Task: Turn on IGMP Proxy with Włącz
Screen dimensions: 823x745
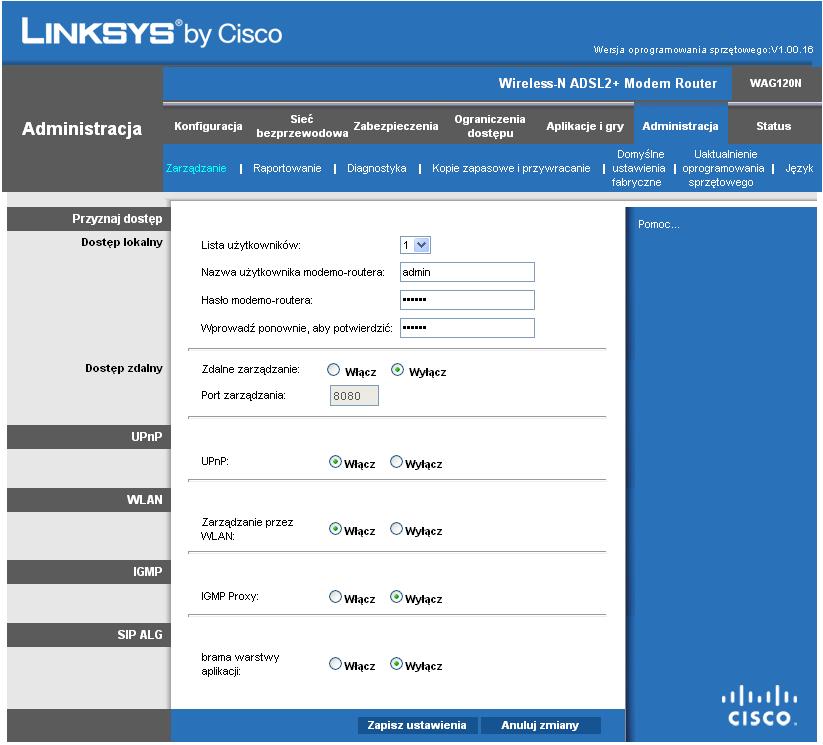Action: click(335, 596)
